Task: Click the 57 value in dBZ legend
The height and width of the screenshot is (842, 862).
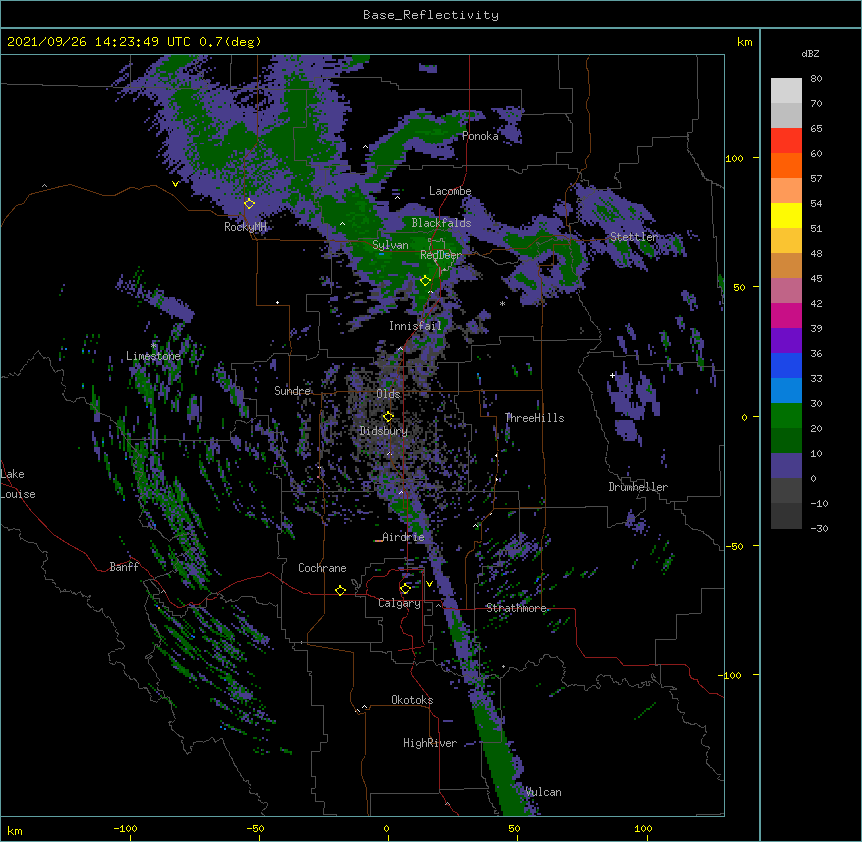Action: (816, 179)
